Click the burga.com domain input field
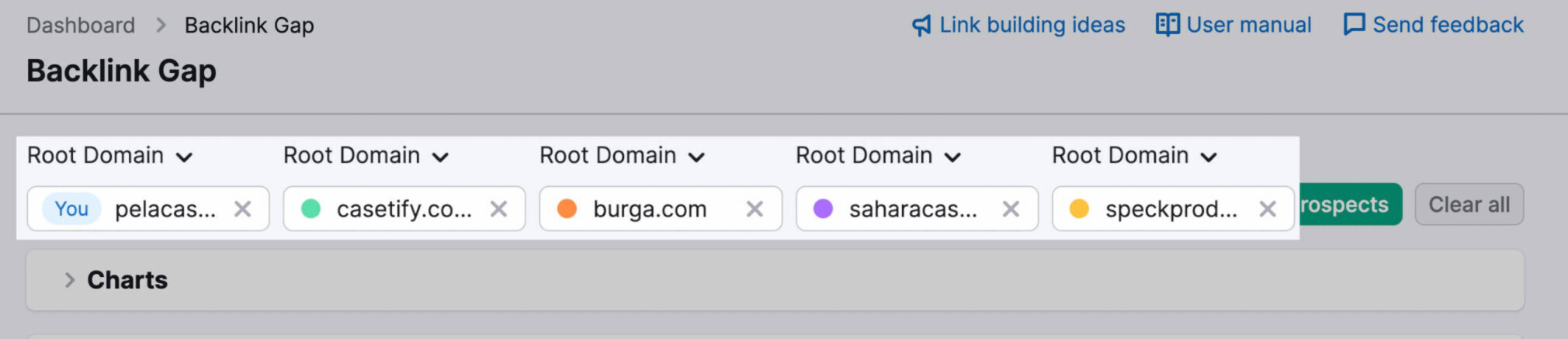Viewport: 1568px width, 339px height. (661, 209)
